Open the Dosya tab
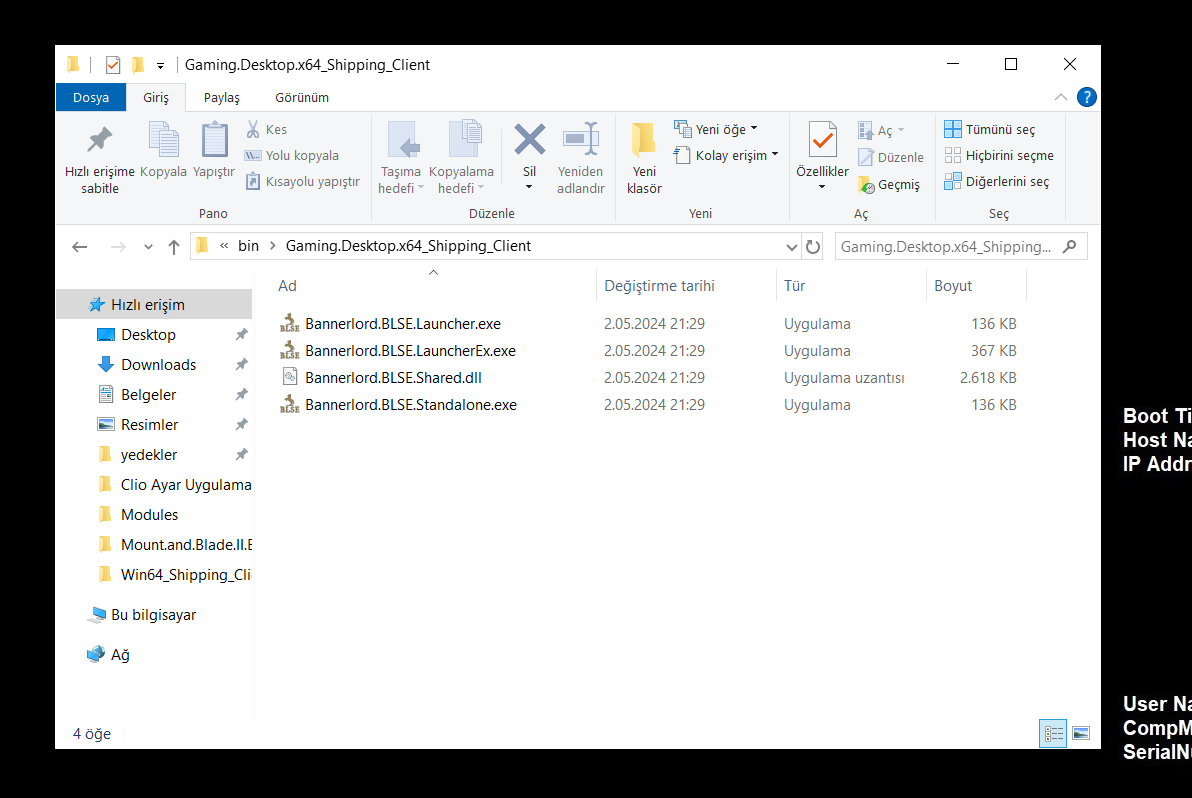This screenshot has height=798, width=1192. (90, 97)
